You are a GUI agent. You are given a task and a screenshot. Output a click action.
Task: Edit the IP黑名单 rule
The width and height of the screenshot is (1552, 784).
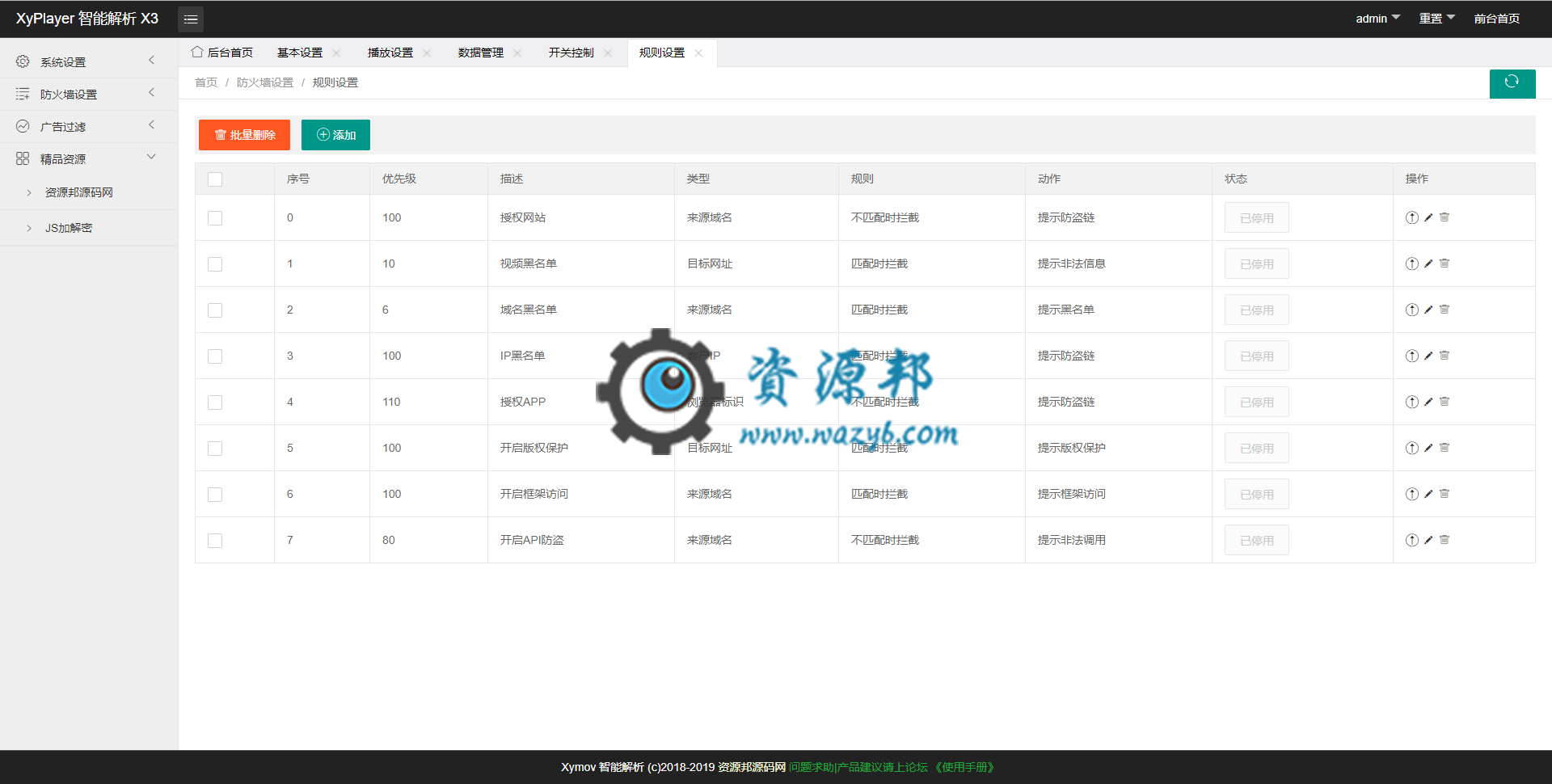1428,356
